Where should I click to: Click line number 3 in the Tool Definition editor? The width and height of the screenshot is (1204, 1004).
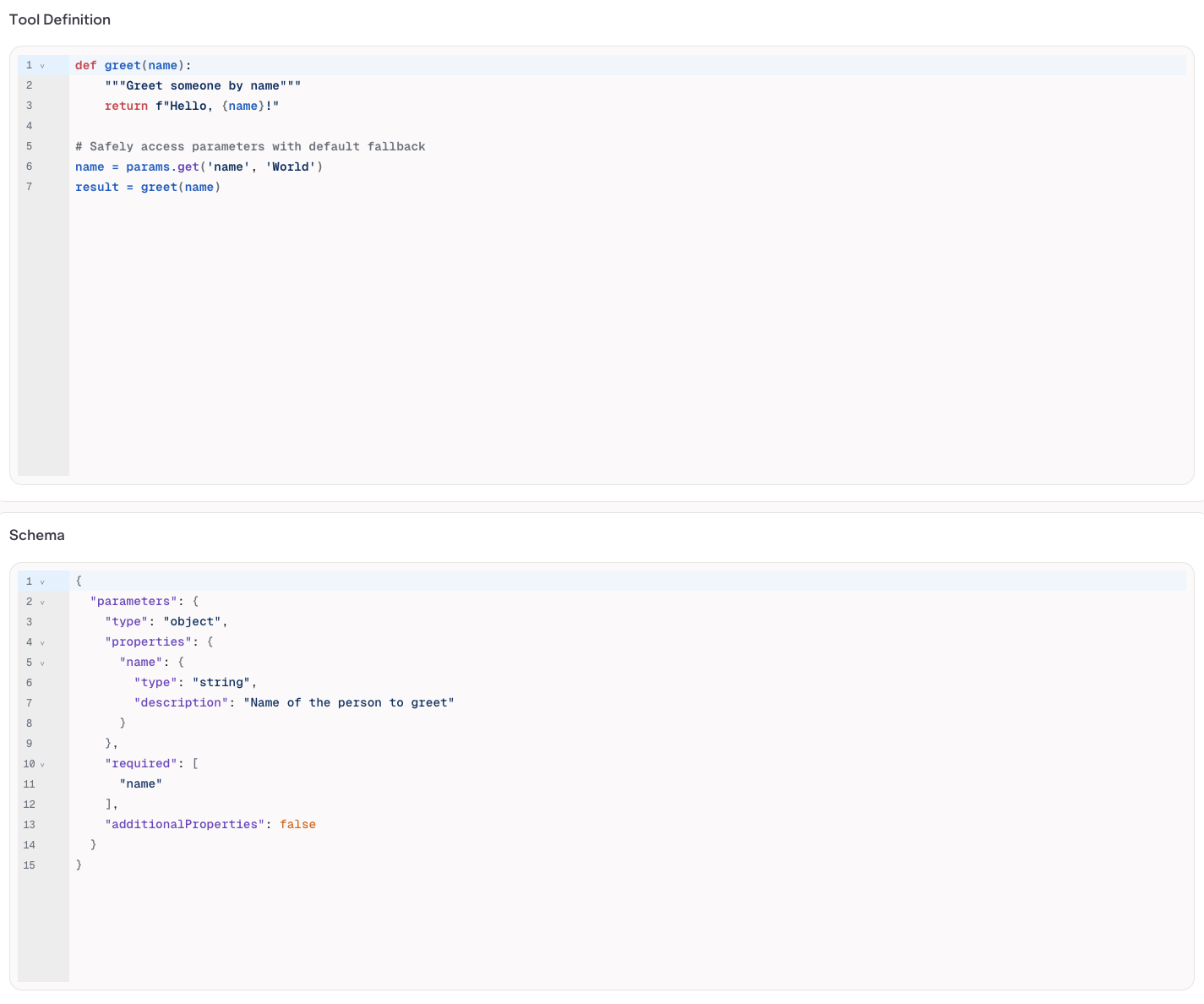point(29,106)
